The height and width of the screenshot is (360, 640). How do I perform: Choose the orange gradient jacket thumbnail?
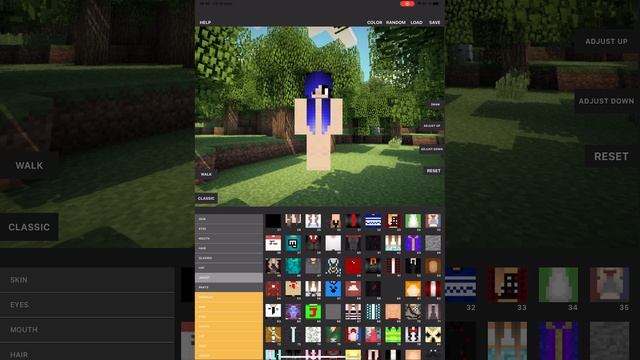pos(413,289)
